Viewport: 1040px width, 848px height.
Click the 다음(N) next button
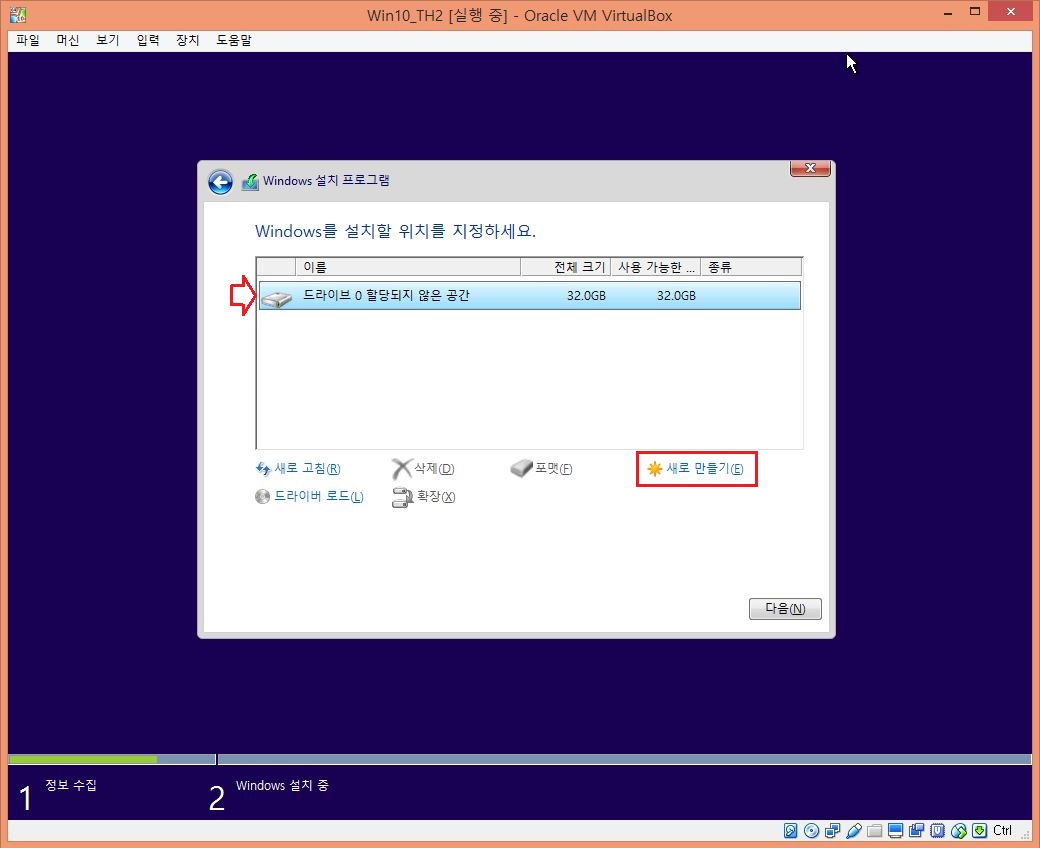pyautogui.click(x=785, y=609)
